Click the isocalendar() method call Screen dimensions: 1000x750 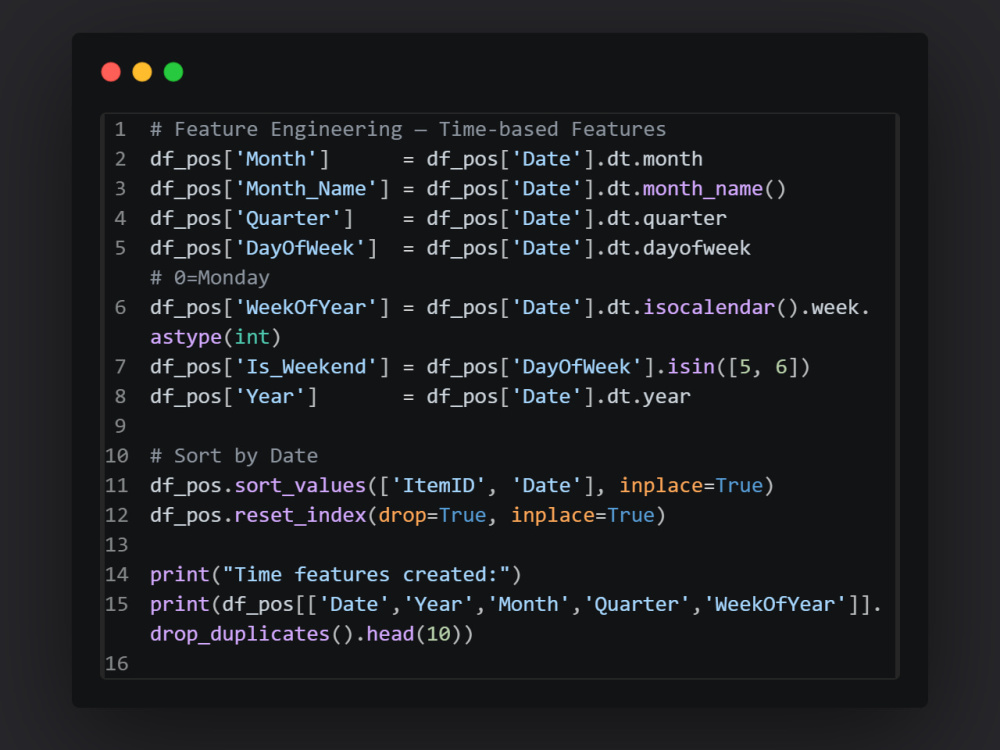720,307
